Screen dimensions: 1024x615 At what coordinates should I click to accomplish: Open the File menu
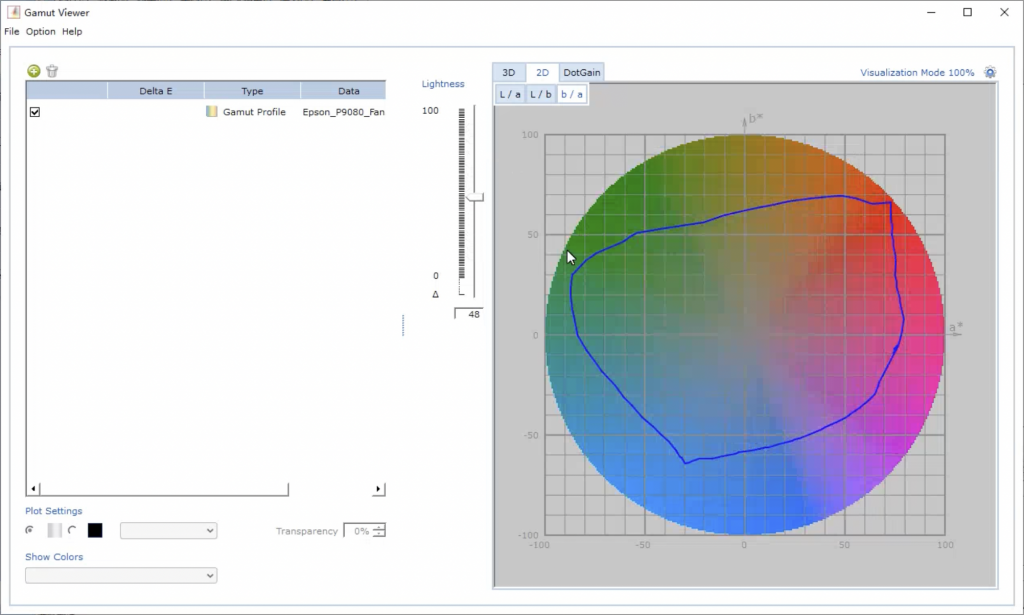[x=12, y=31]
